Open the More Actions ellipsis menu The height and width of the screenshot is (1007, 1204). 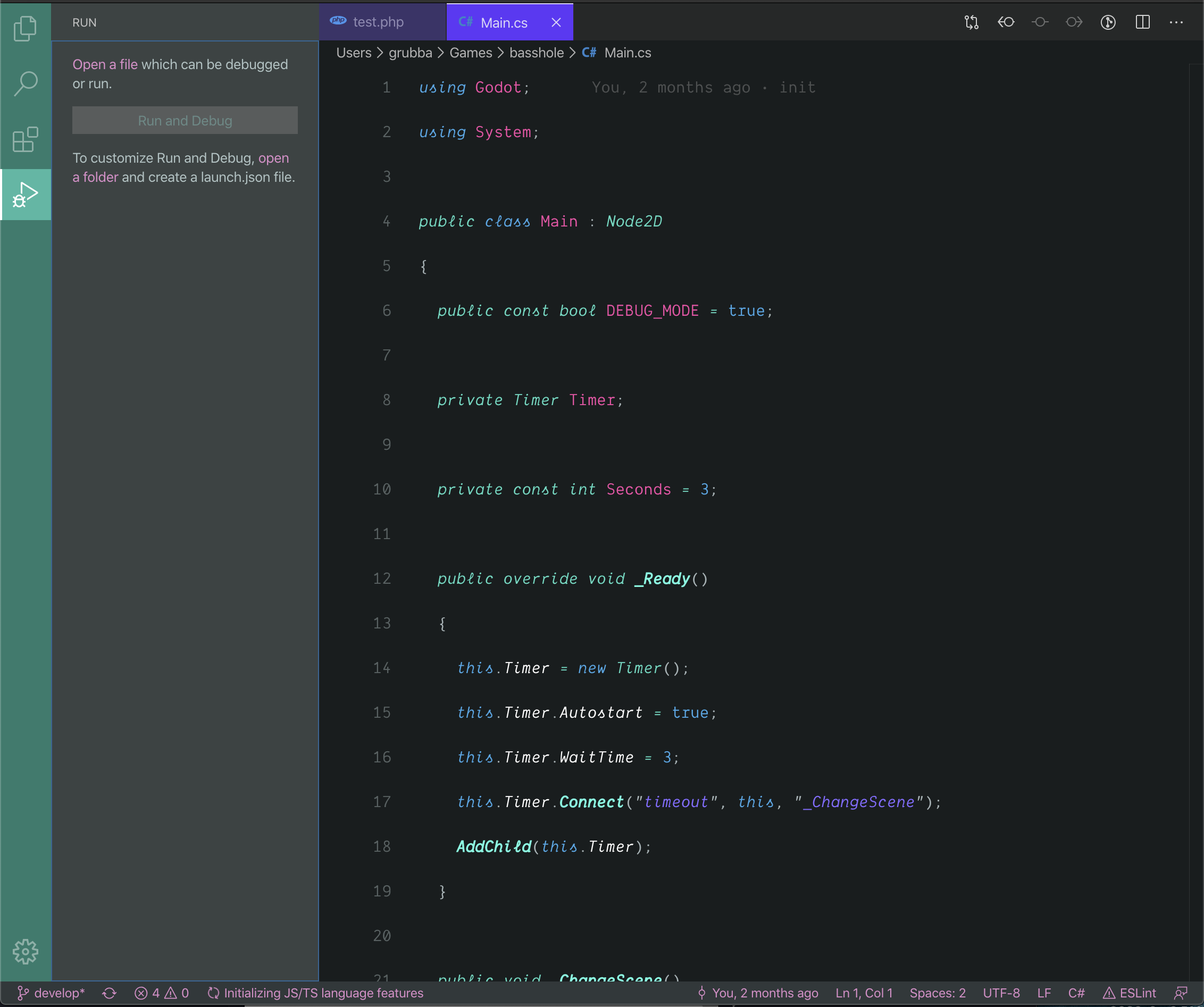click(1176, 22)
